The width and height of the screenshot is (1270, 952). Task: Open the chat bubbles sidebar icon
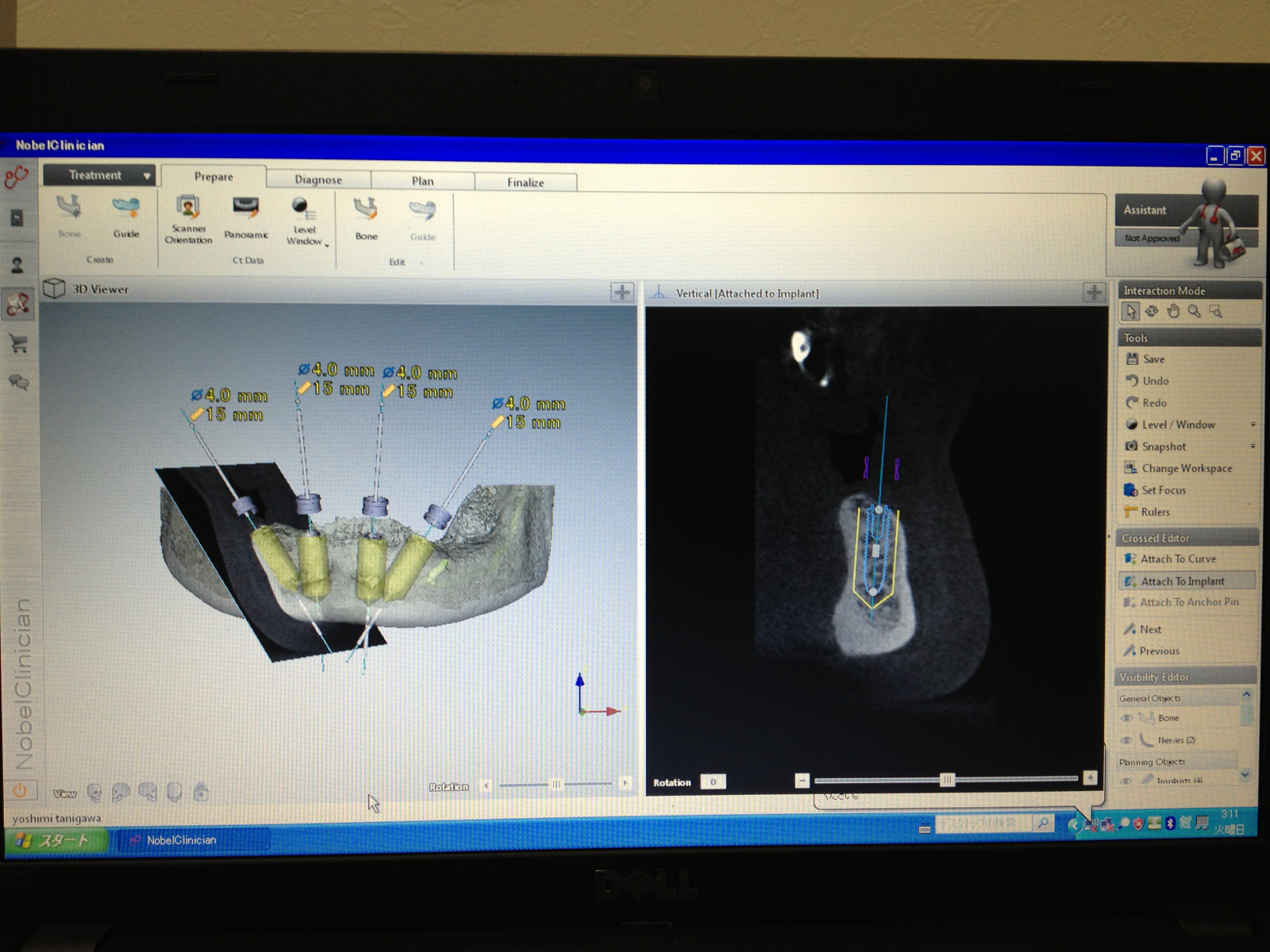(18, 382)
